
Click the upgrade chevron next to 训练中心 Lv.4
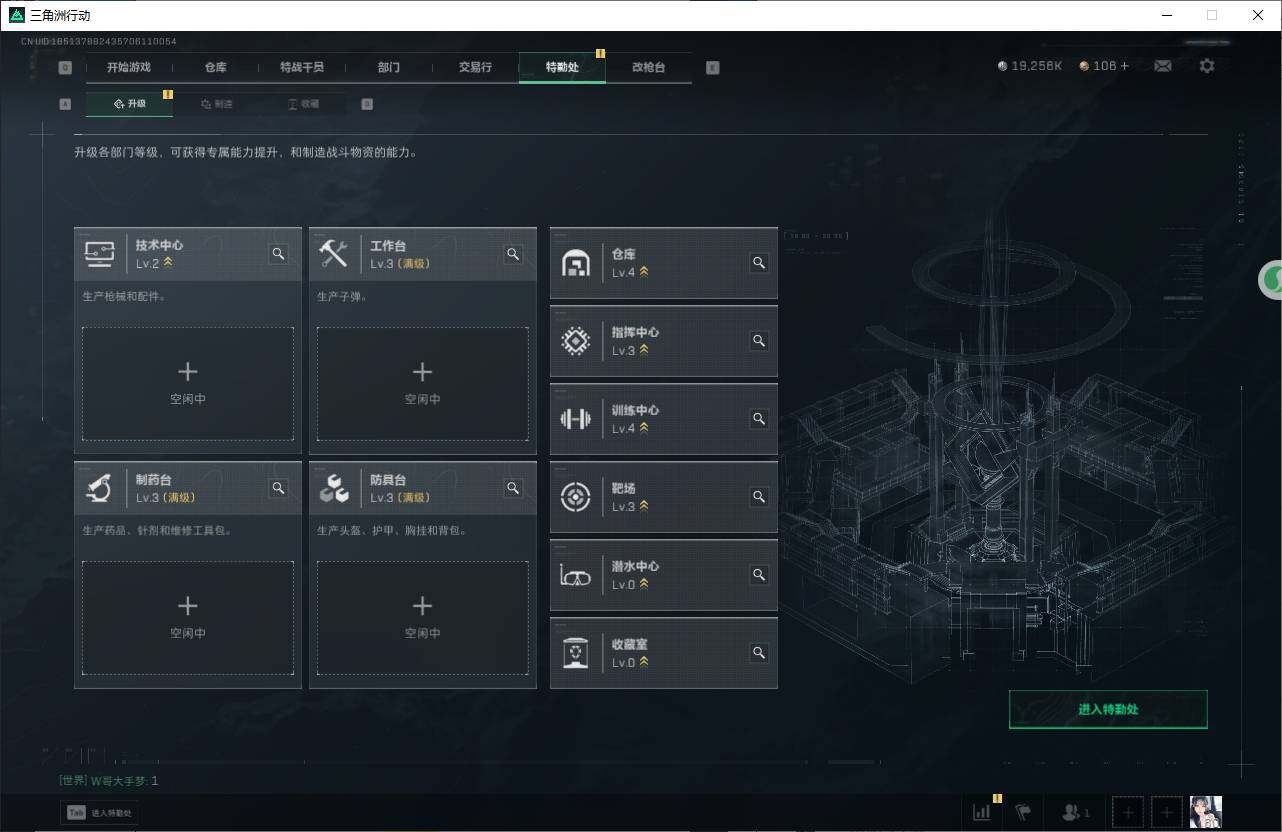point(644,428)
